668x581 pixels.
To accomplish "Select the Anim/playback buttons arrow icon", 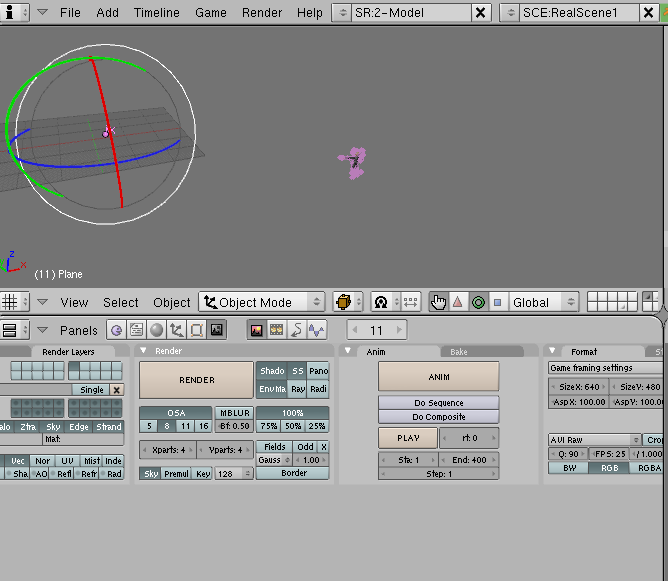I will tap(297, 330).
